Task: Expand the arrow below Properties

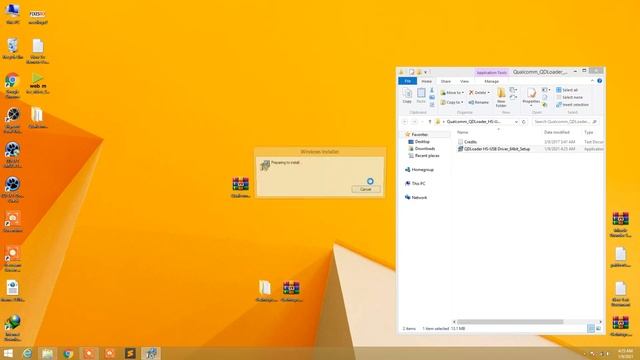Action: [x=531, y=106]
